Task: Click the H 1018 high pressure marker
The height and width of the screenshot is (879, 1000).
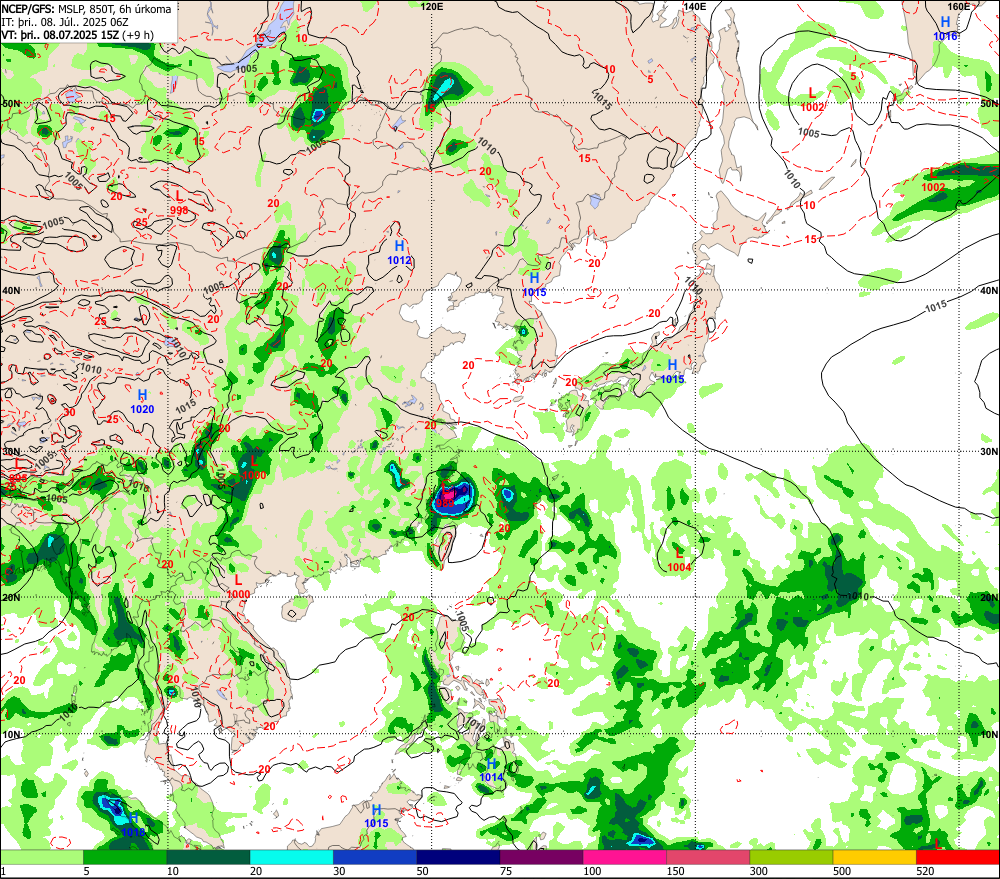Action: [133, 825]
